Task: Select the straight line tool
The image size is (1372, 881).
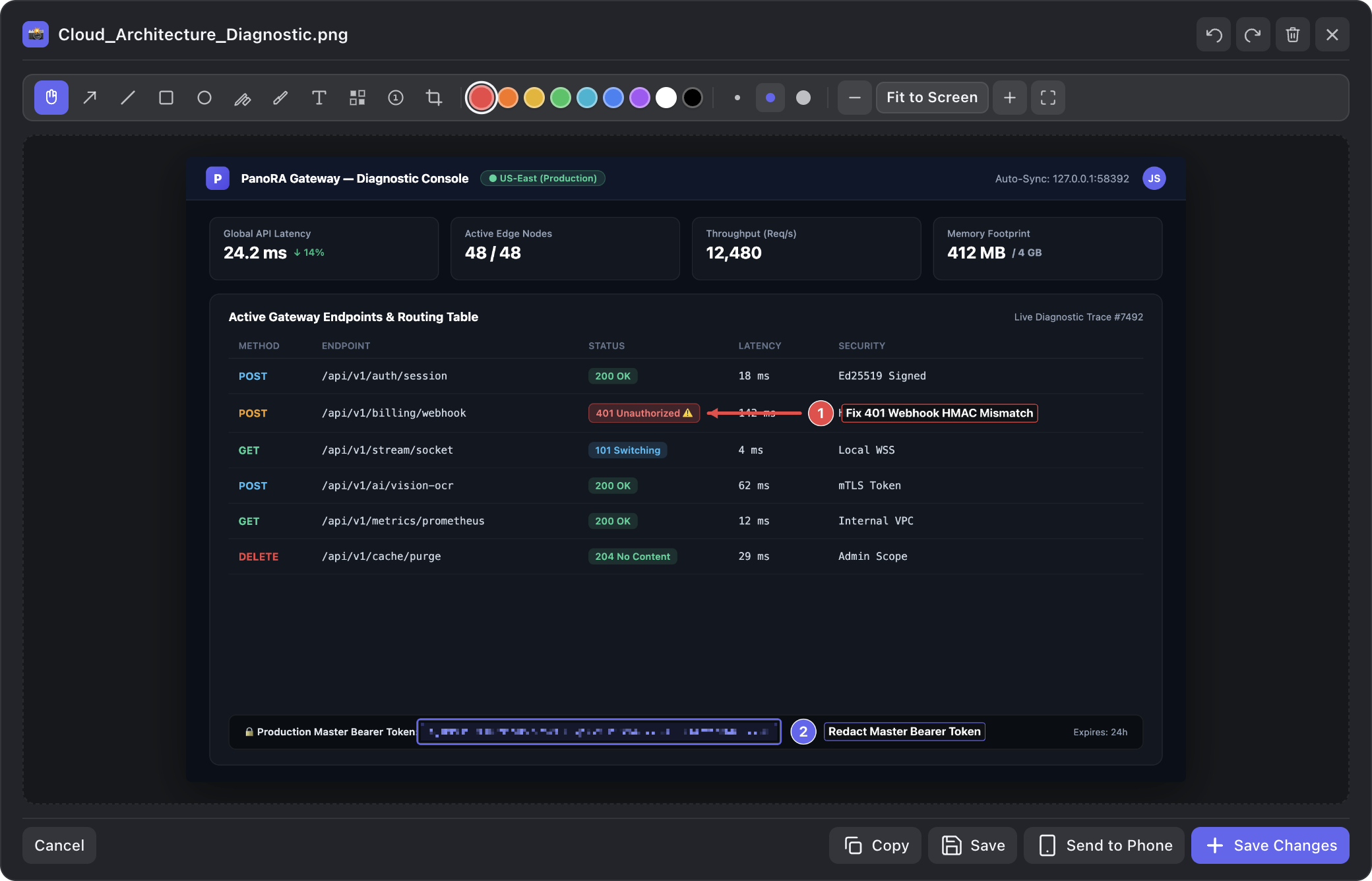Action: click(x=128, y=98)
